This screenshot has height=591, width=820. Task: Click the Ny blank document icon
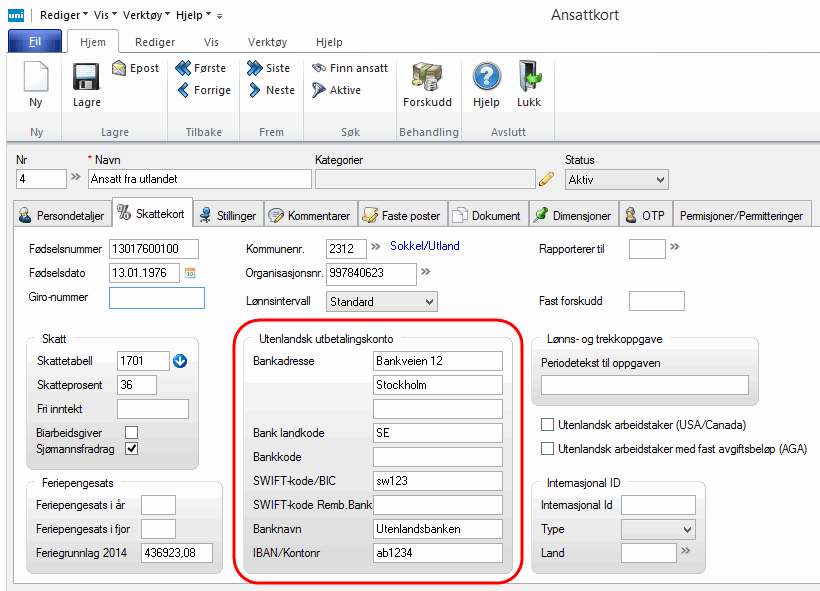point(36,79)
